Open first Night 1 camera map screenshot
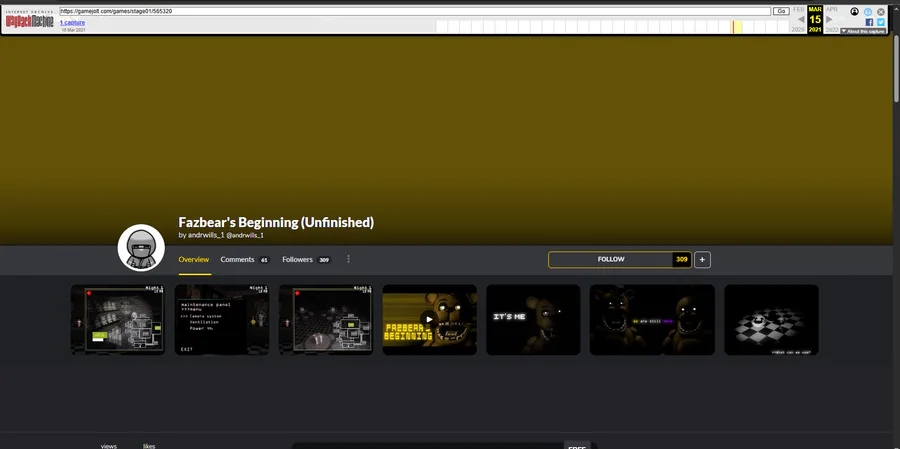The height and width of the screenshot is (449, 900). (x=118, y=320)
